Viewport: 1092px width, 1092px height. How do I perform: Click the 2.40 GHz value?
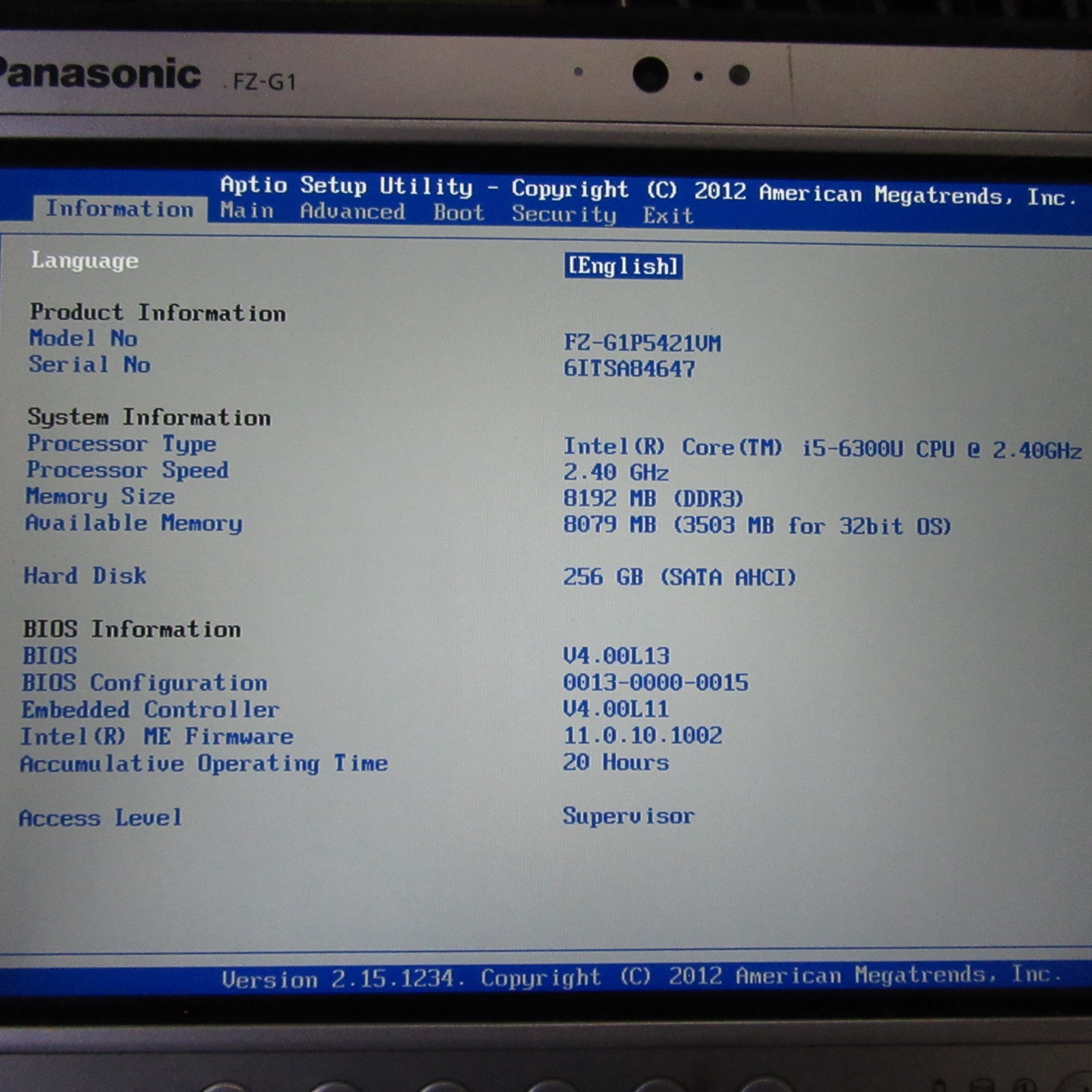[616, 472]
